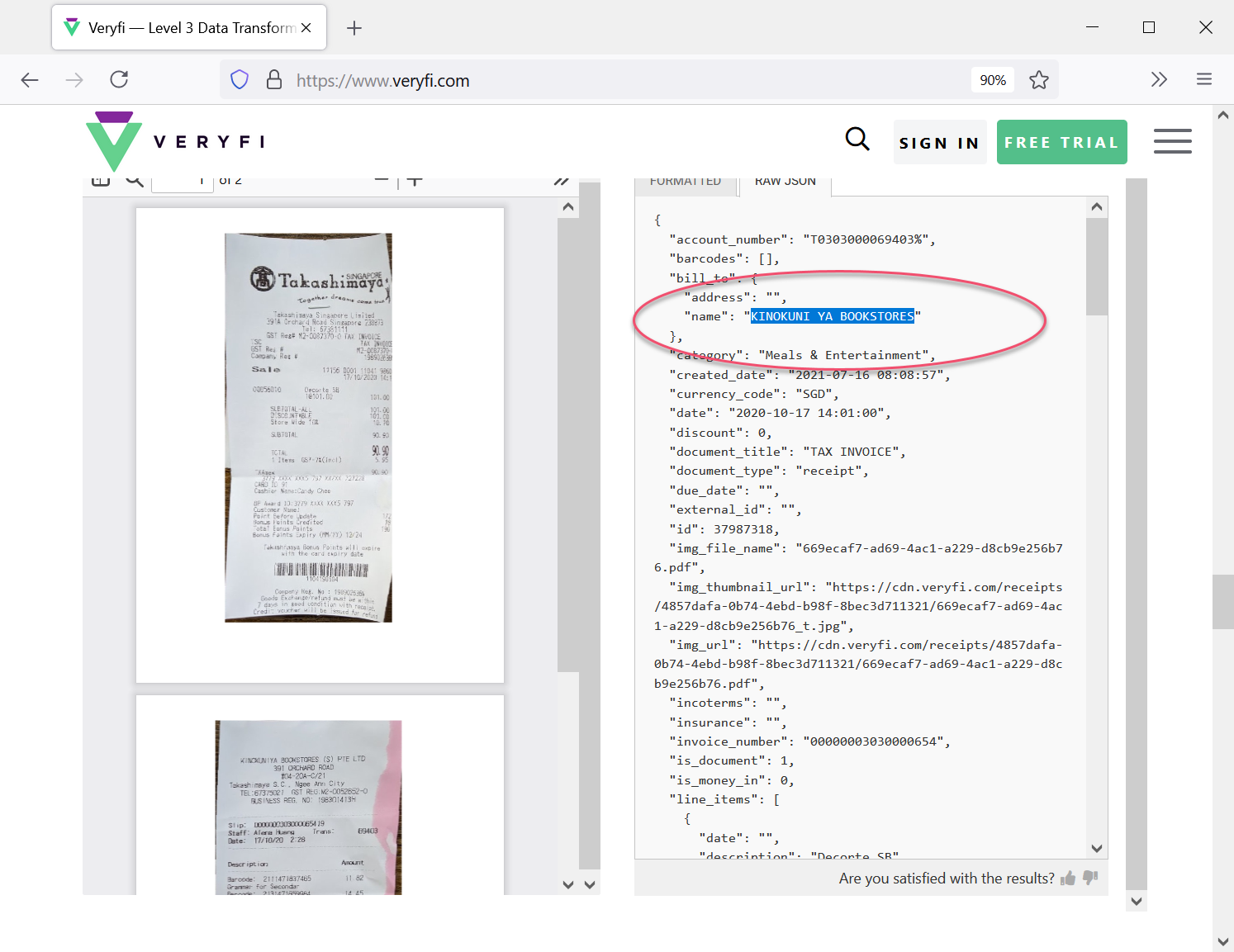Open the site search magnifier
Image resolution: width=1234 pixels, height=952 pixels.
(857, 140)
